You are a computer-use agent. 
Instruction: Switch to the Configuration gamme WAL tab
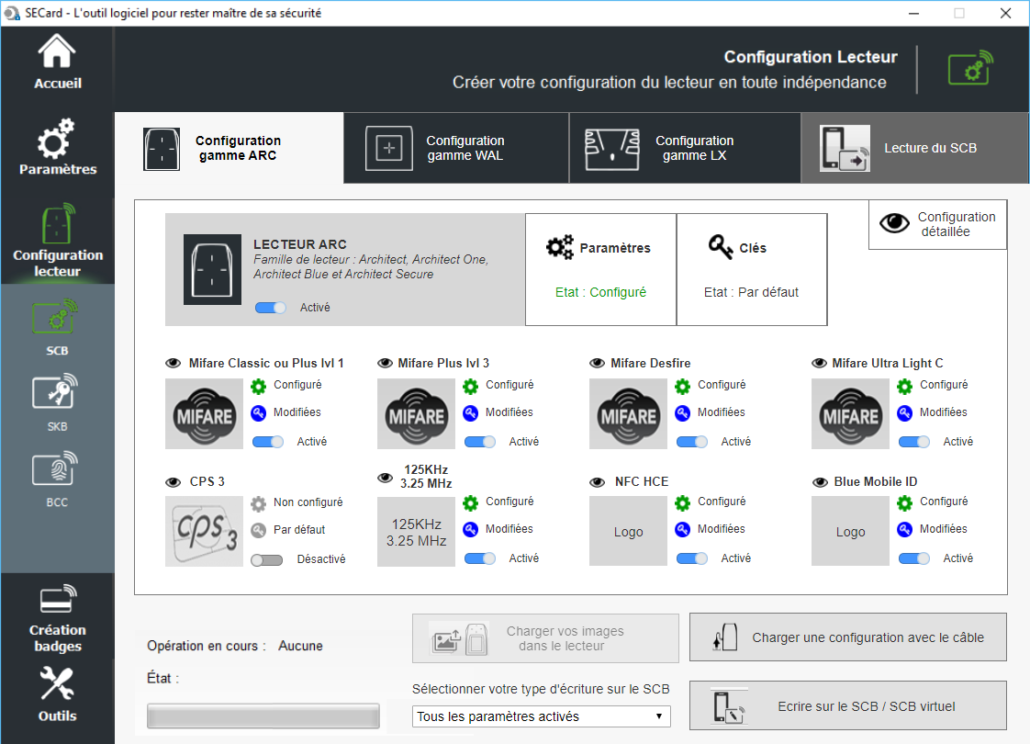pyautogui.click(x=456, y=148)
